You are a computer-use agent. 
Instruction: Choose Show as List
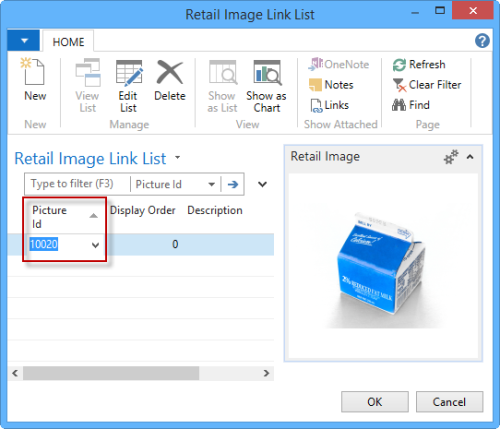coord(222,86)
